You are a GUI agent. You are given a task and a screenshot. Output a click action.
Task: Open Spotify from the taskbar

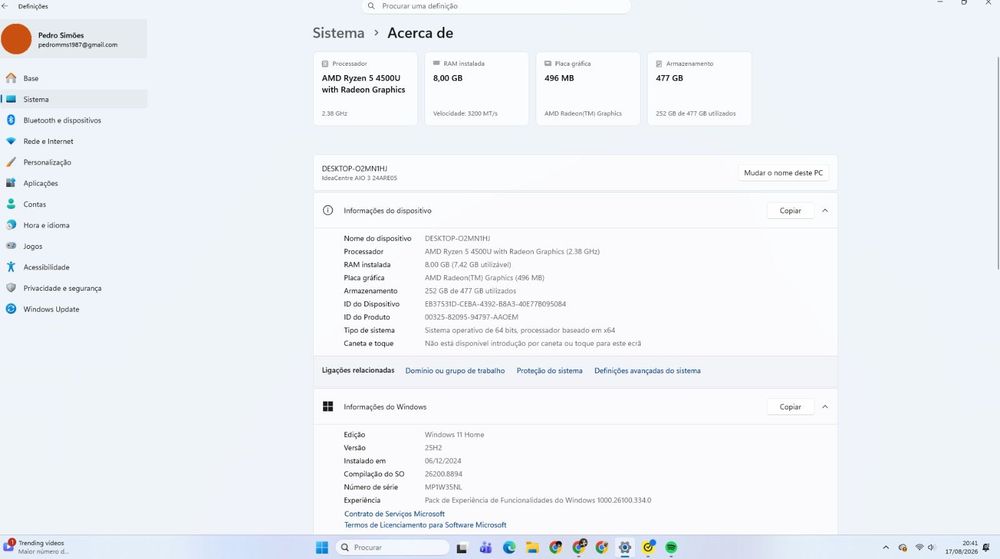click(x=672, y=548)
